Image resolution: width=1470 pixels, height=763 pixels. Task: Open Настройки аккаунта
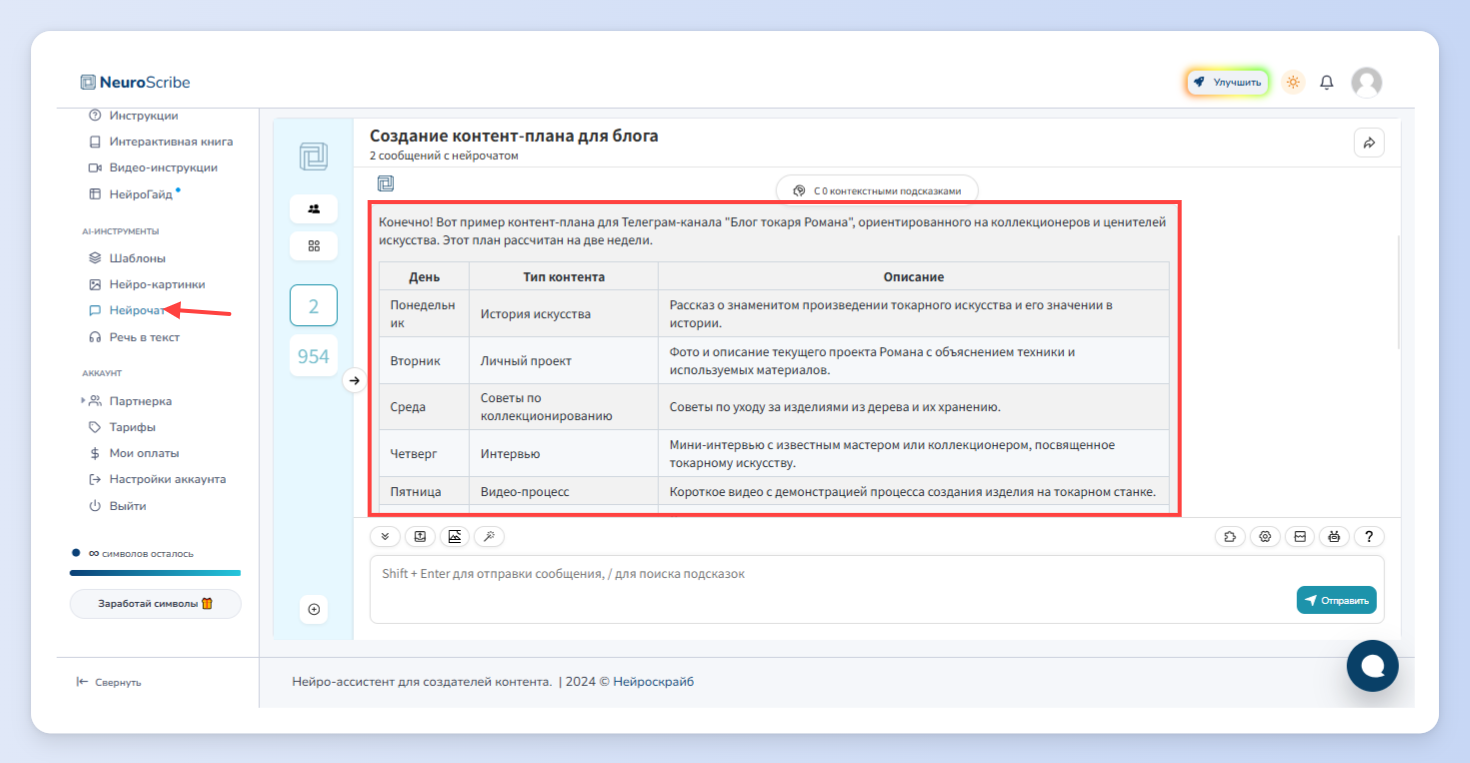tap(157, 479)
